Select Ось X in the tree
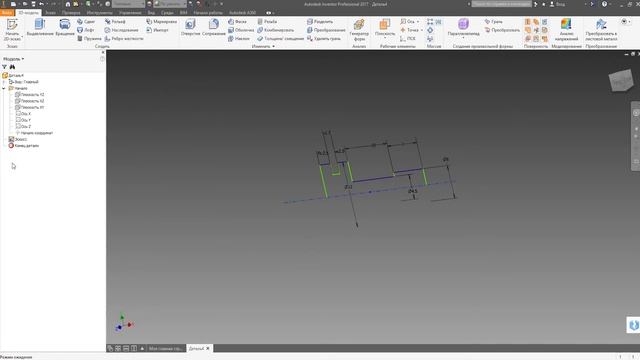640x360 pixels. tap(23, 114)
